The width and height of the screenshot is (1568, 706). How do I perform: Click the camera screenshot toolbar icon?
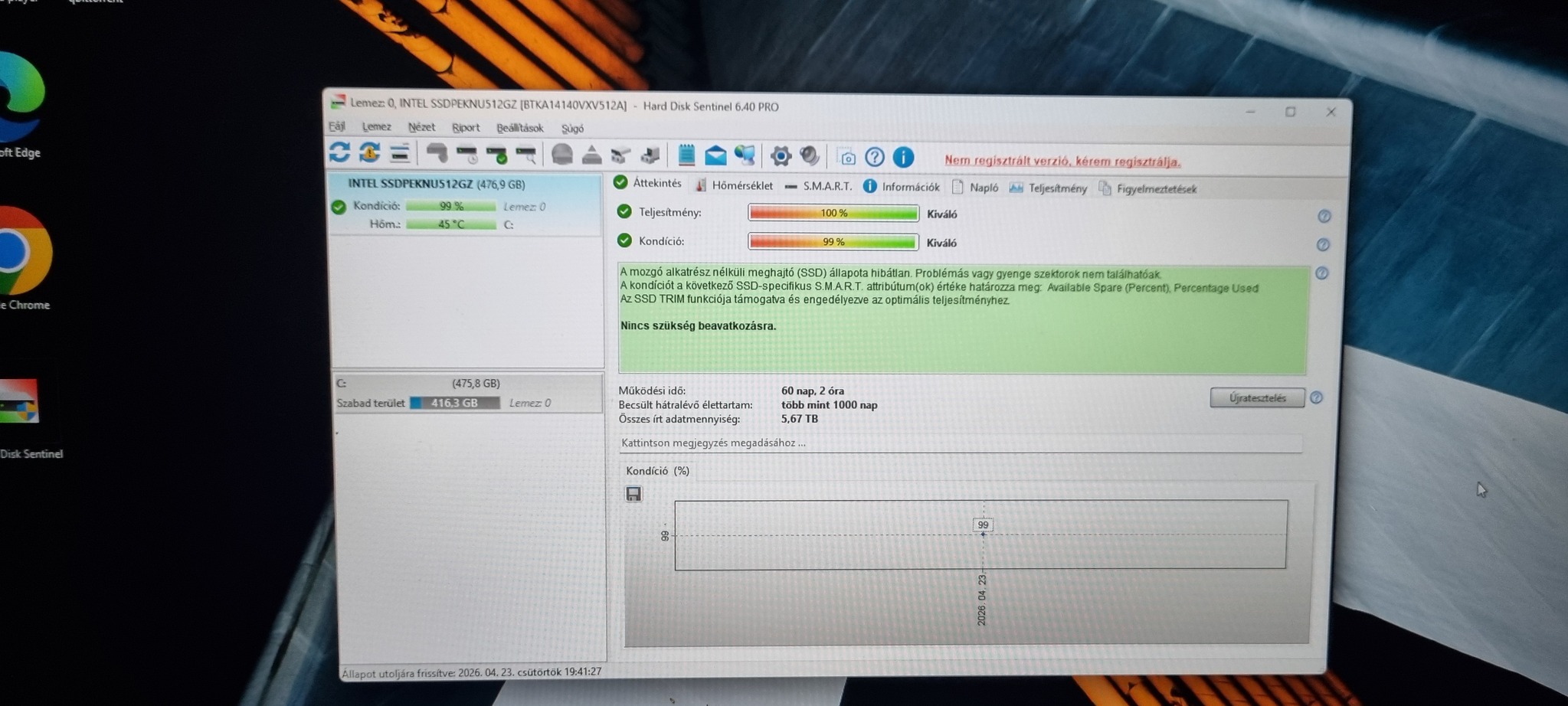click(x=847, y=158)
